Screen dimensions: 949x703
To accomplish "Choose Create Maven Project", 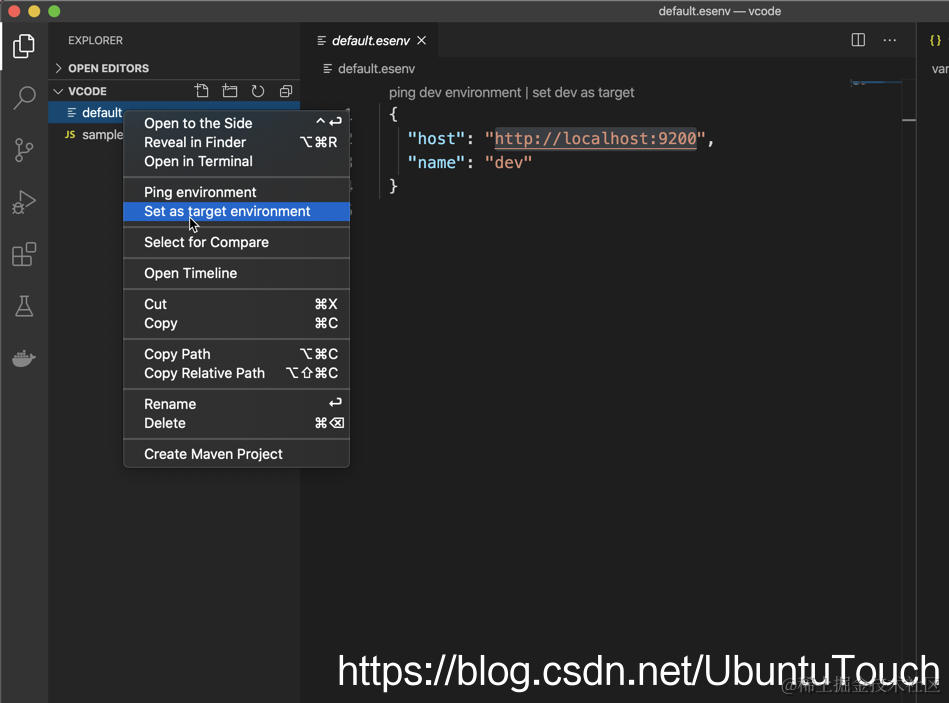I will click(x=237, y=454).
